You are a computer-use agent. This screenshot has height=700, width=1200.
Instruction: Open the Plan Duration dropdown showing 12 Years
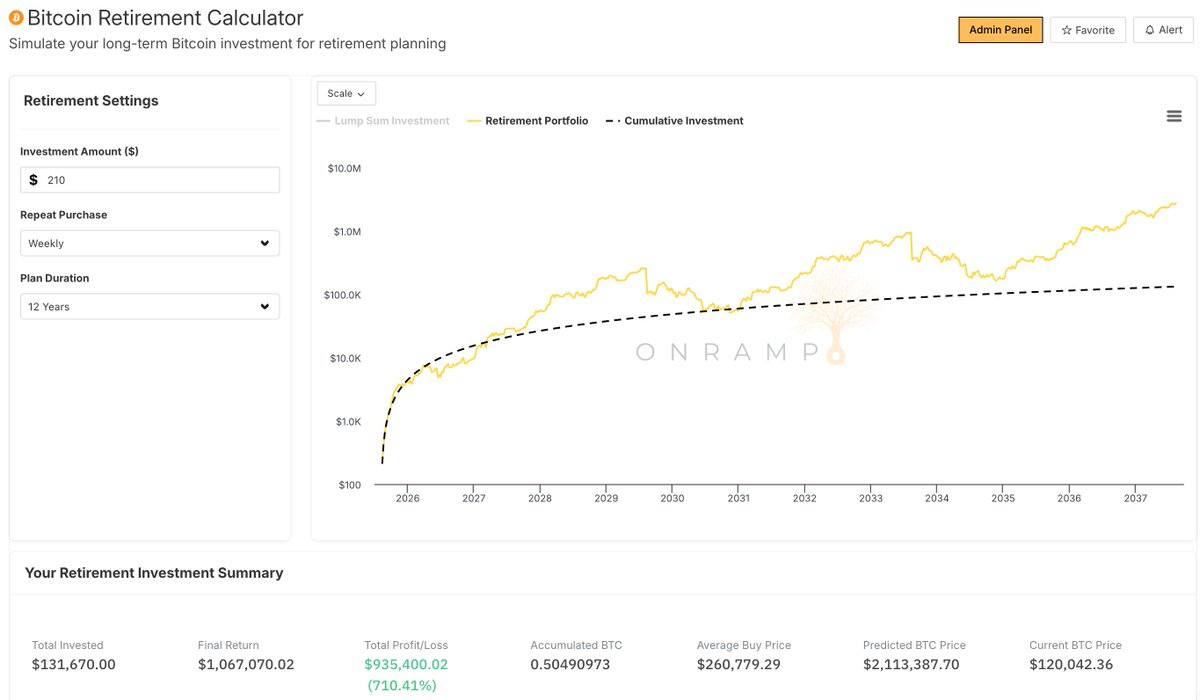pyautogui.click(x=149, y=306)
